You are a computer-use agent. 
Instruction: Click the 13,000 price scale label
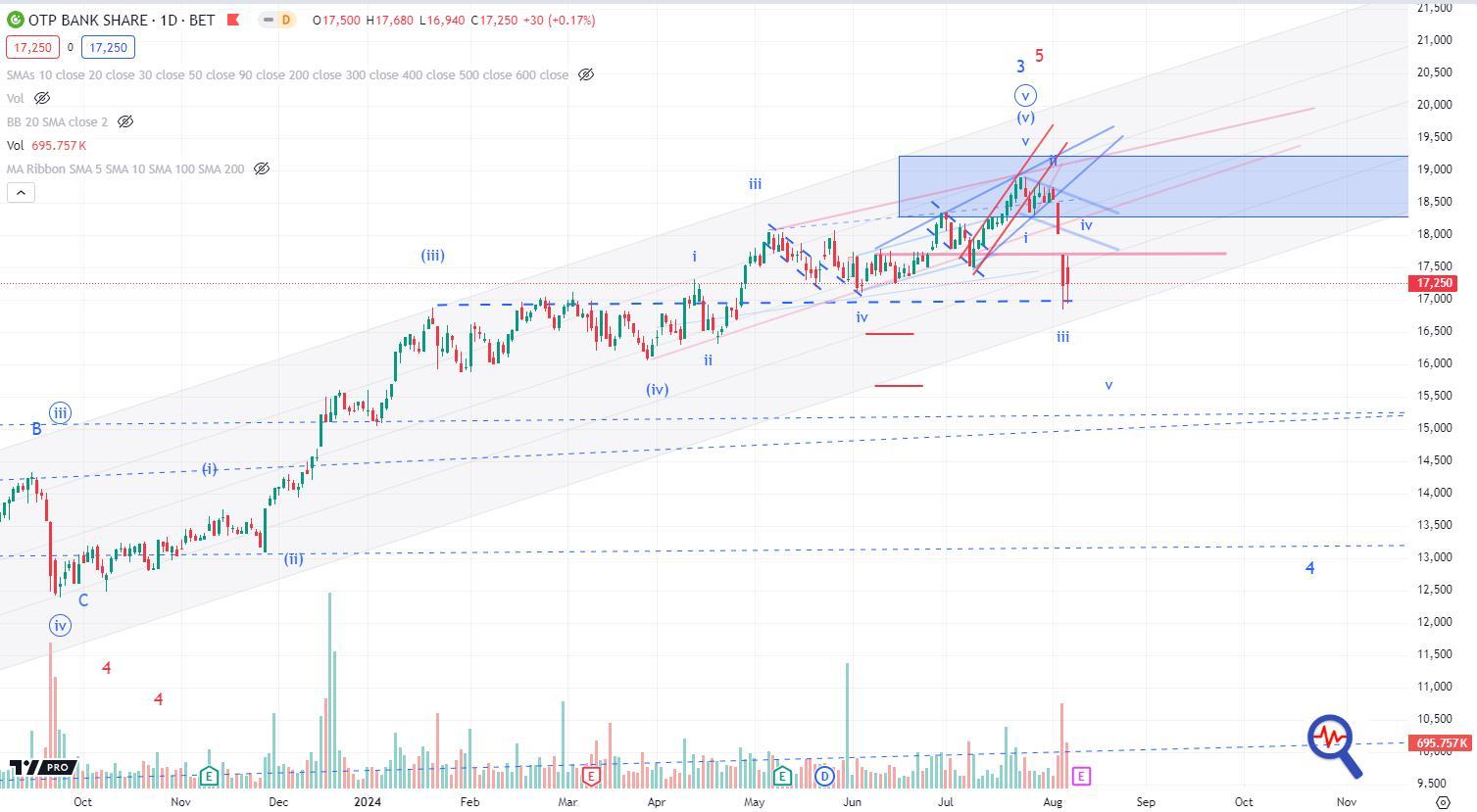pos(1433,557)
